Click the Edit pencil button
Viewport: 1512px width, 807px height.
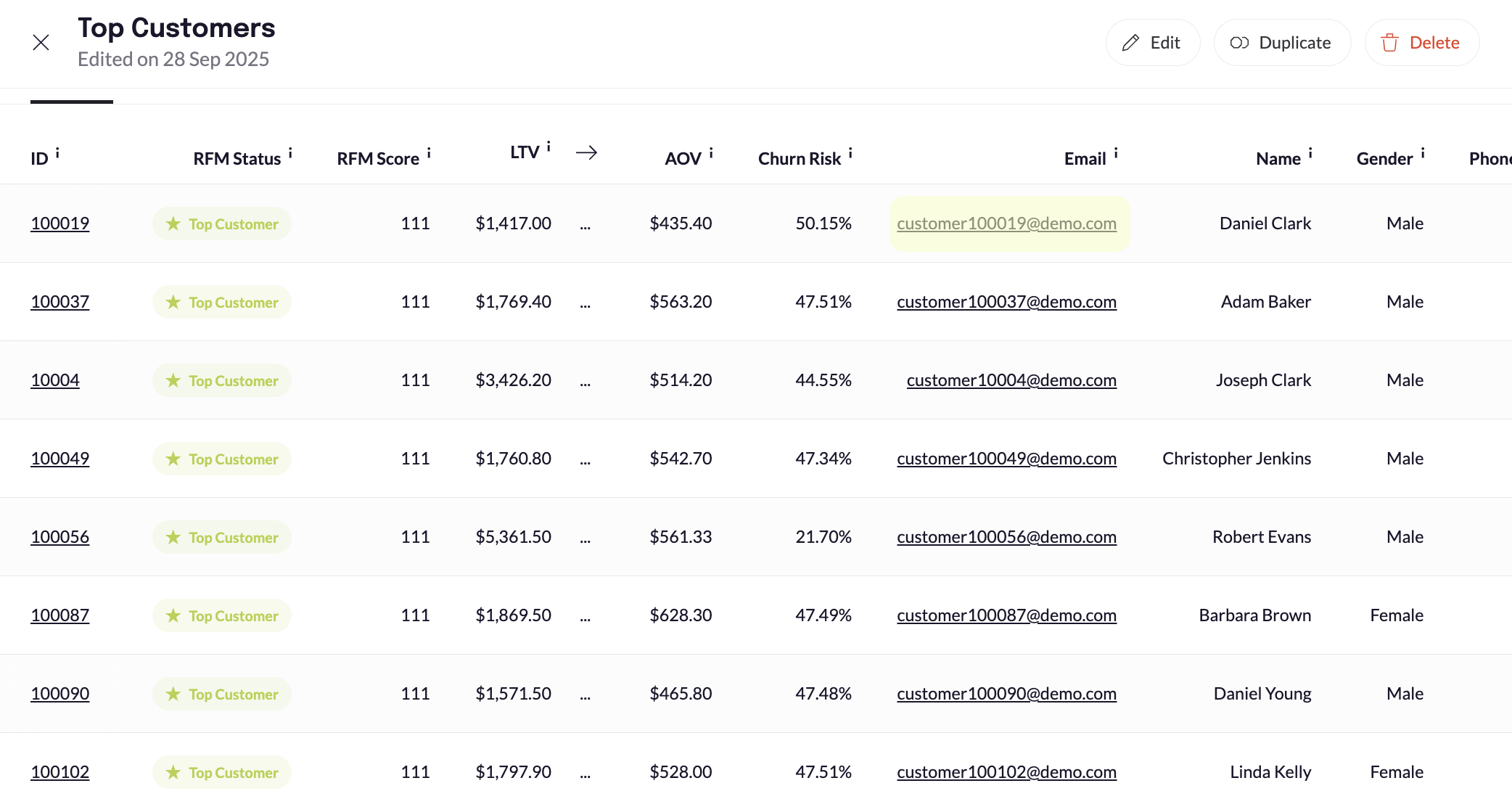[x=1152, y=43]
